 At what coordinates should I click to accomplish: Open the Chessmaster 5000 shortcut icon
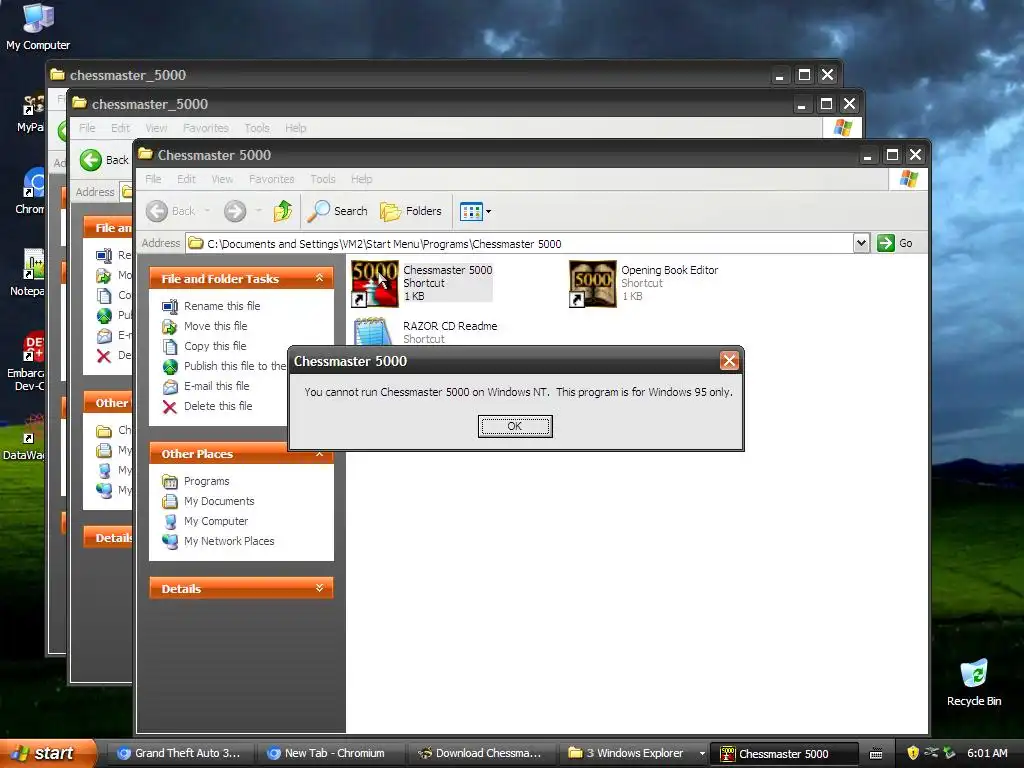(x=374, y=283)
